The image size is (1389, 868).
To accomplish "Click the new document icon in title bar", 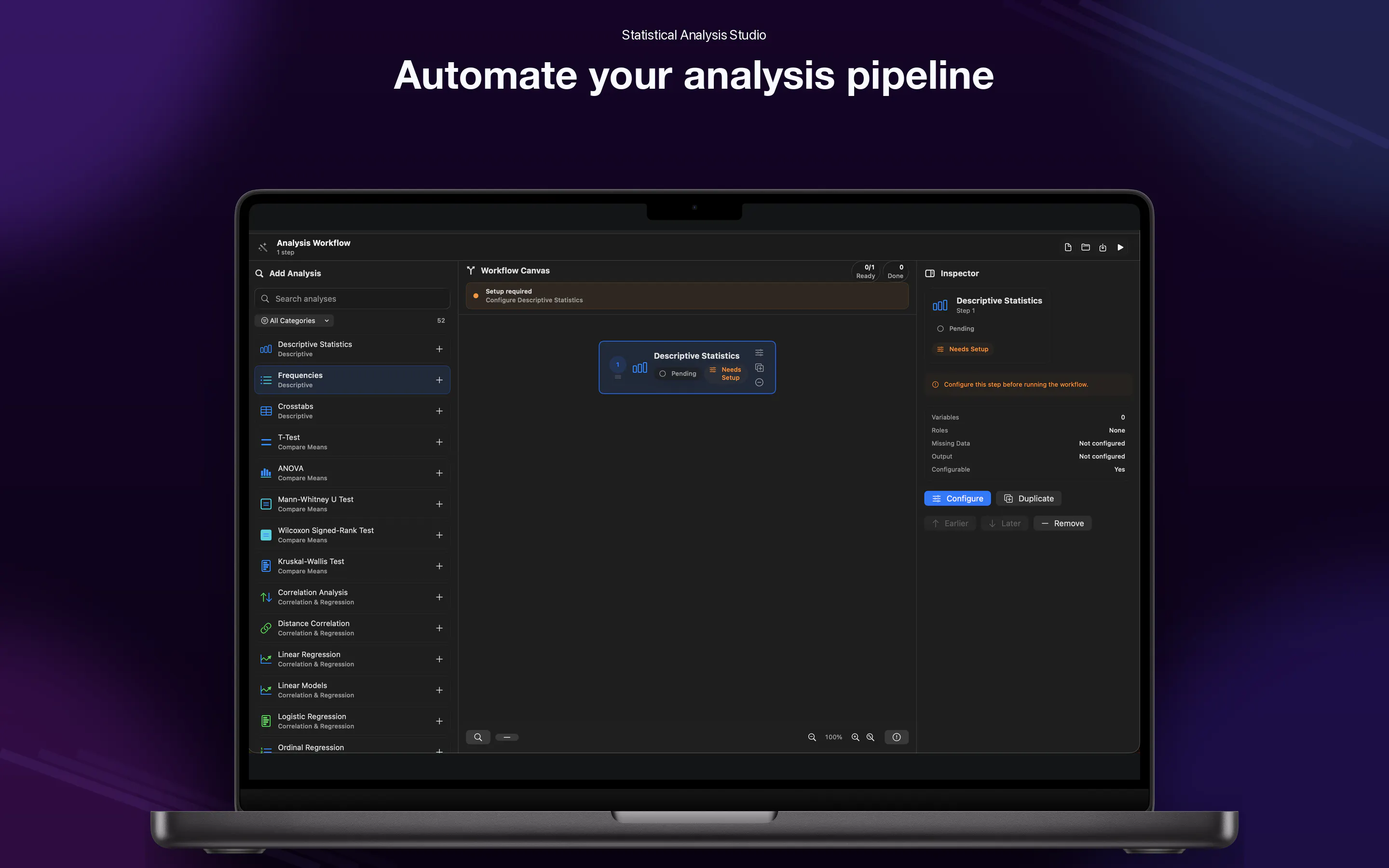I will (x=1068, y=247).
